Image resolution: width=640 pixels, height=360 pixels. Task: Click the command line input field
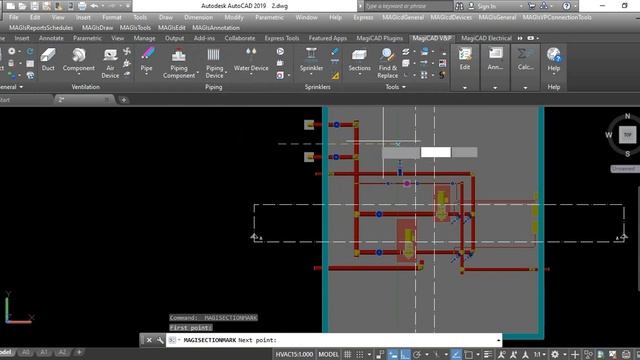pyautogui.click(x=334, y=340)
